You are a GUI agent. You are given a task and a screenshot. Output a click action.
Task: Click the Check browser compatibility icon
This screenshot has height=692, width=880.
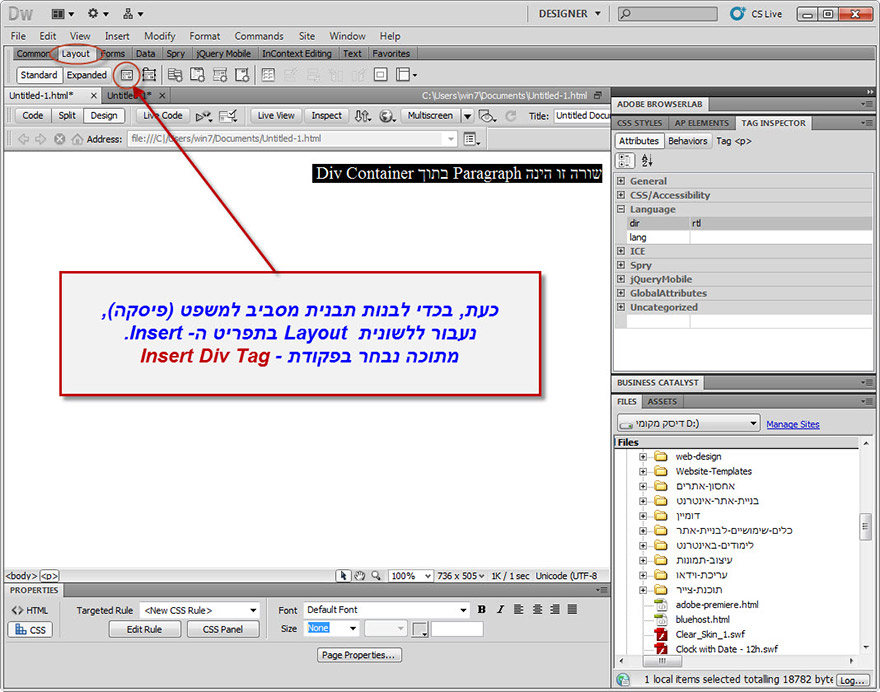pyautogui.click(x=228, y=116)
